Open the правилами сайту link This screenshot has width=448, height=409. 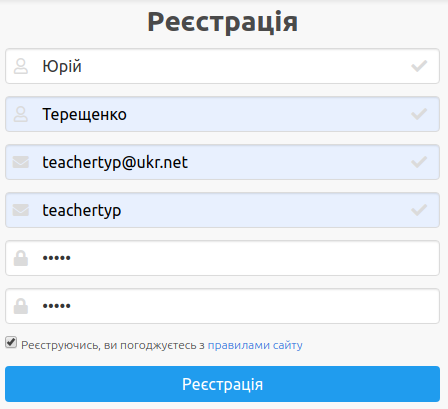coord(255,345)
